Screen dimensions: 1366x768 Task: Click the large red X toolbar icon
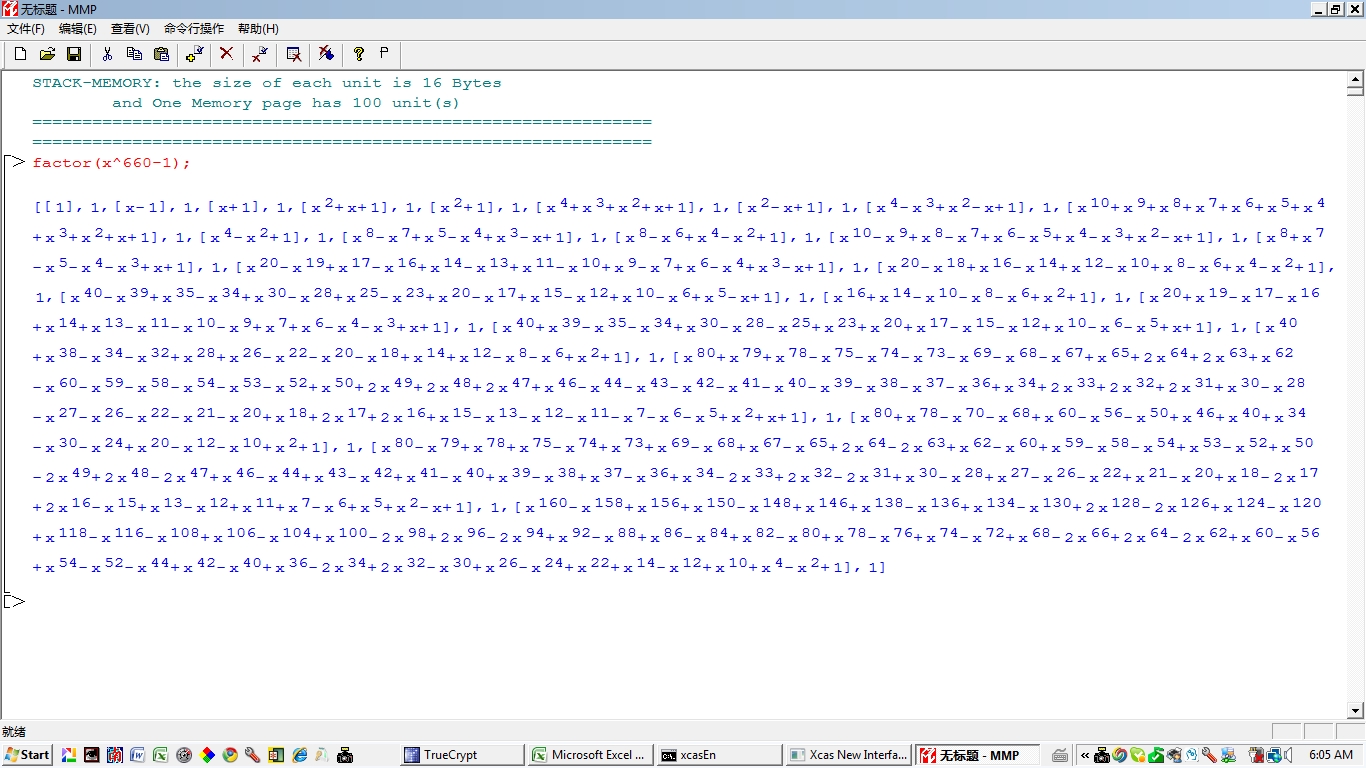[x=227, y=54]
